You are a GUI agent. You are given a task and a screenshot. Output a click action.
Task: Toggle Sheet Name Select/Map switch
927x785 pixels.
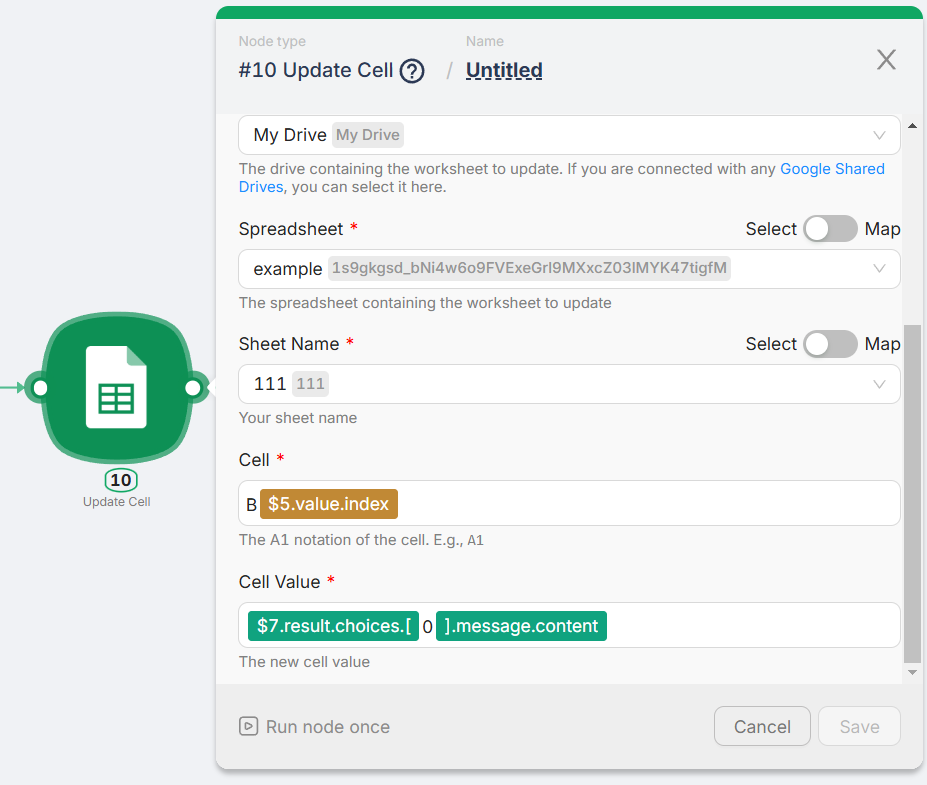coord(831,344)
